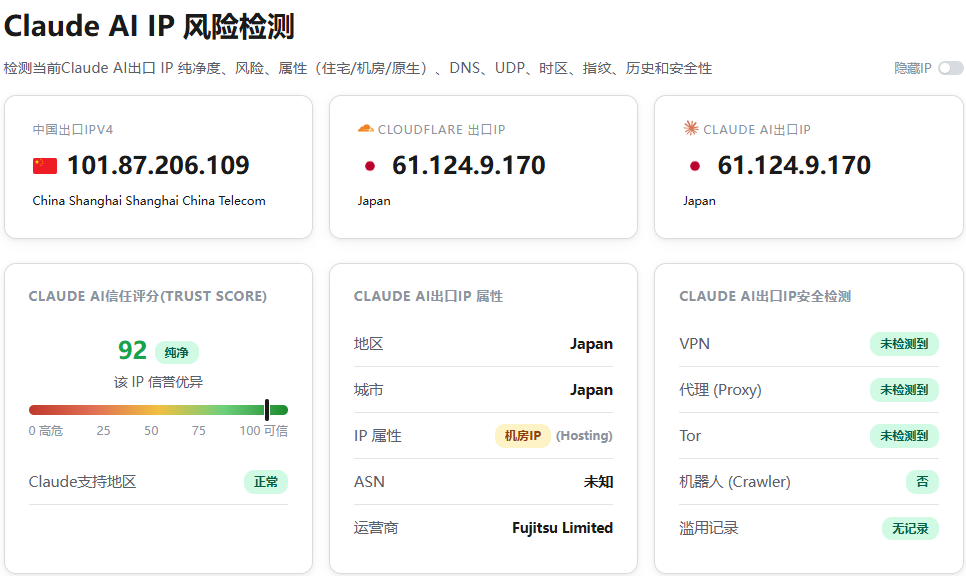This screenshot has height=576, width=966.
Task: Select the IP address 101.87.206.109
Action: pos(158,165)
